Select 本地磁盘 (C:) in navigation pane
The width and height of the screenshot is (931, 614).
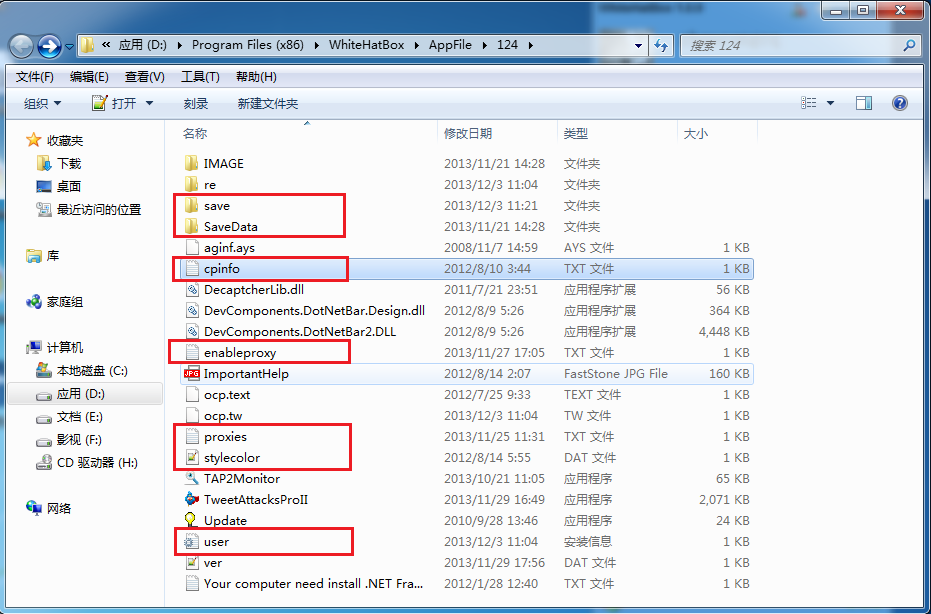point(92,370)
